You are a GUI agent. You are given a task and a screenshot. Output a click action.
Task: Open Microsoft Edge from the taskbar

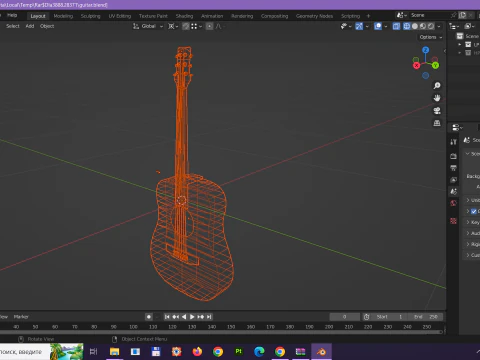(x=259, y=352)
